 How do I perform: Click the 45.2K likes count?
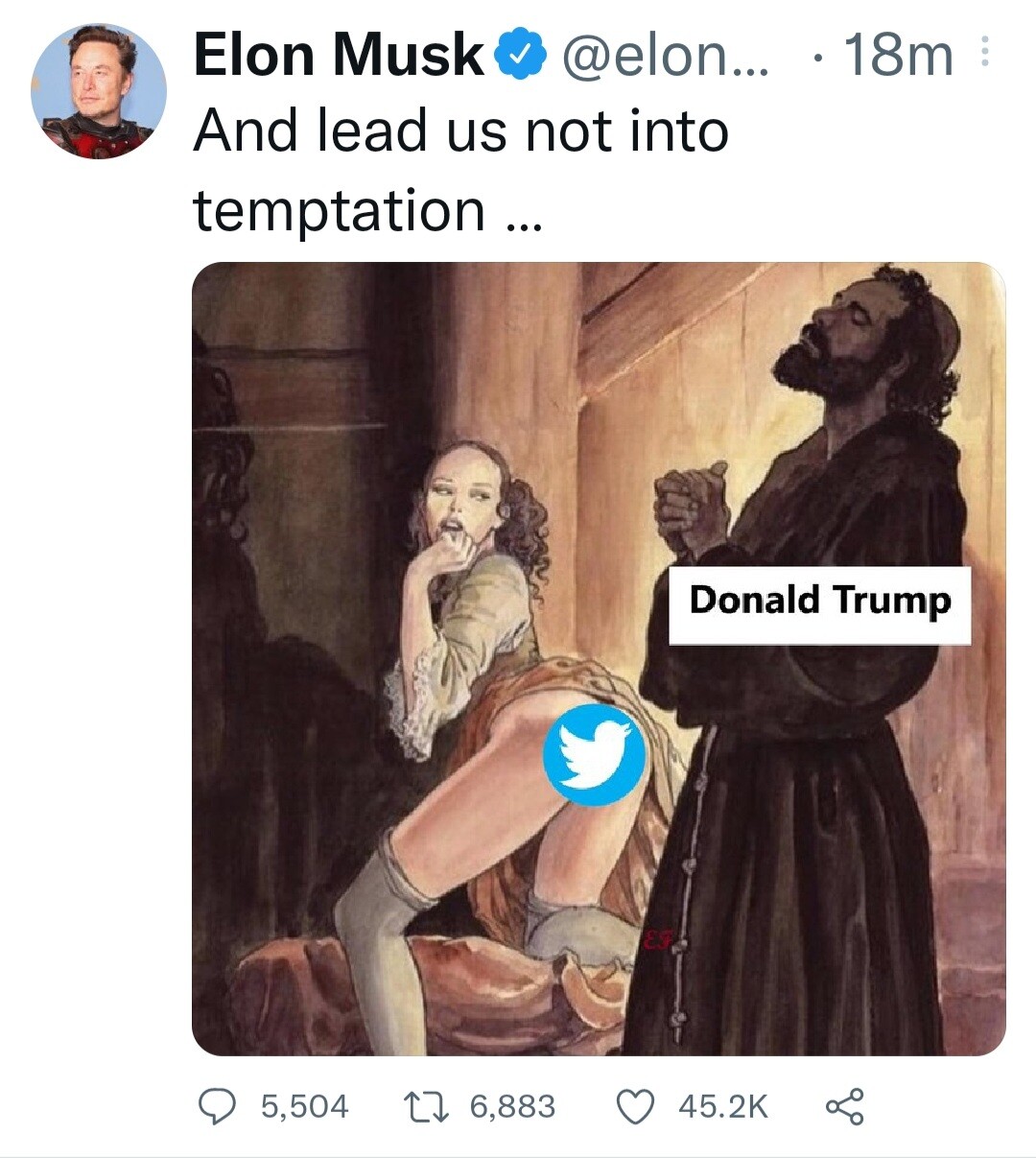[722, 1106]
